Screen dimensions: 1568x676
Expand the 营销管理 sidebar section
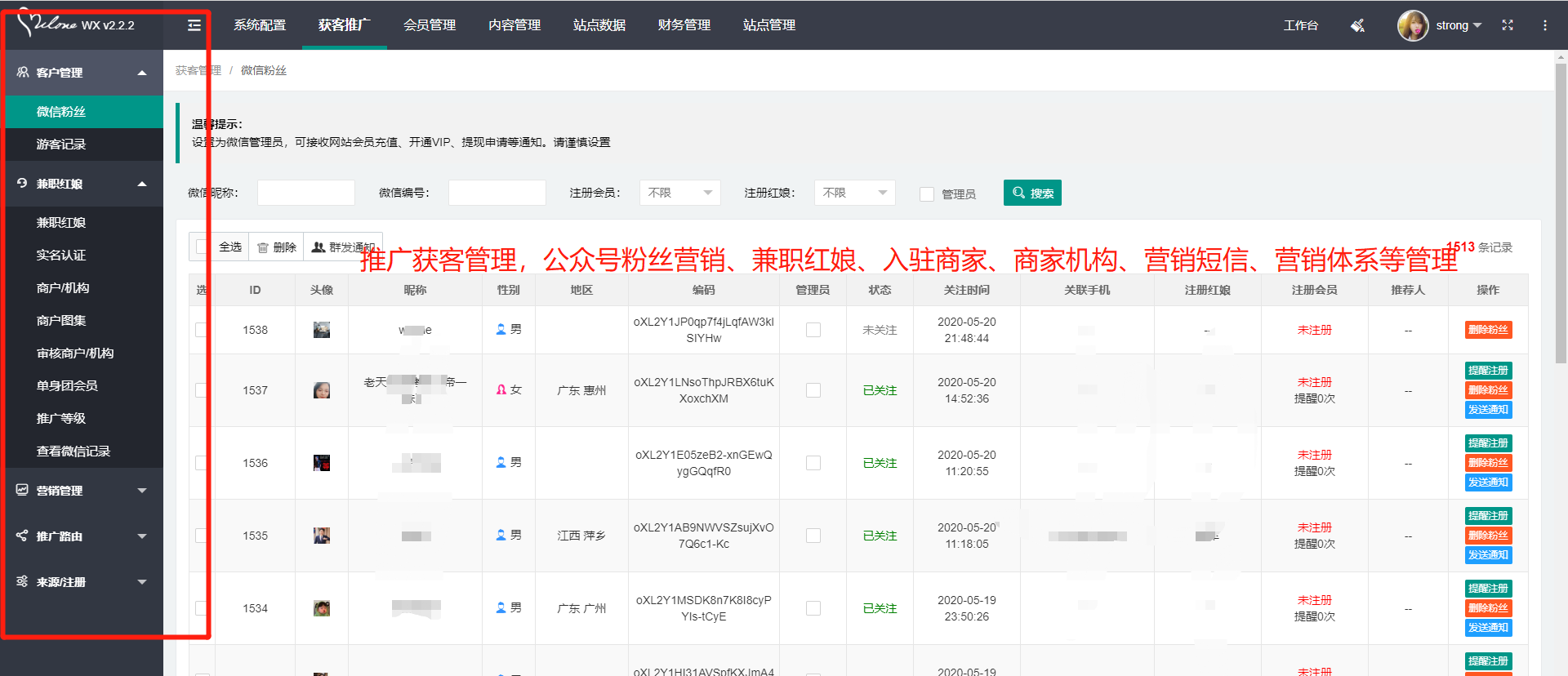142,491
